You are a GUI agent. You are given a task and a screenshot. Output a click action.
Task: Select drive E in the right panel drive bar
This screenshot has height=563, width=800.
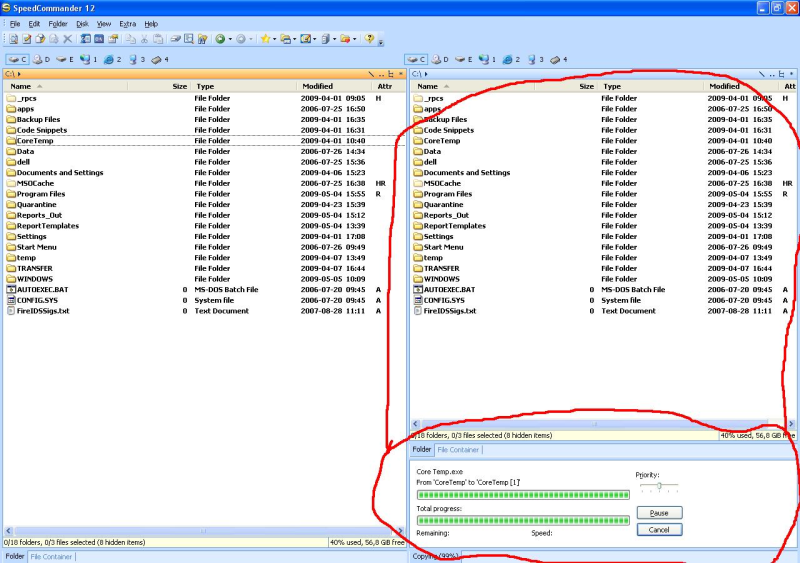[x=464, y=60]
